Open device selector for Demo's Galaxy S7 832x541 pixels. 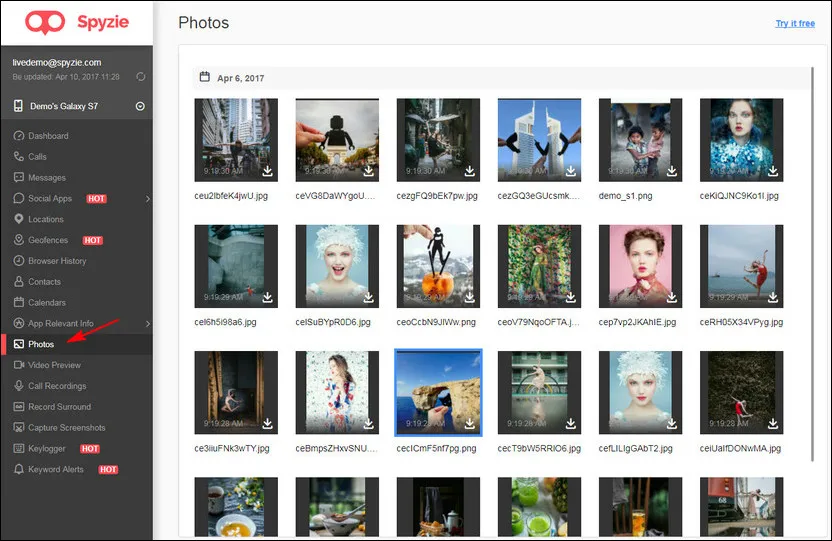point(140,107)
